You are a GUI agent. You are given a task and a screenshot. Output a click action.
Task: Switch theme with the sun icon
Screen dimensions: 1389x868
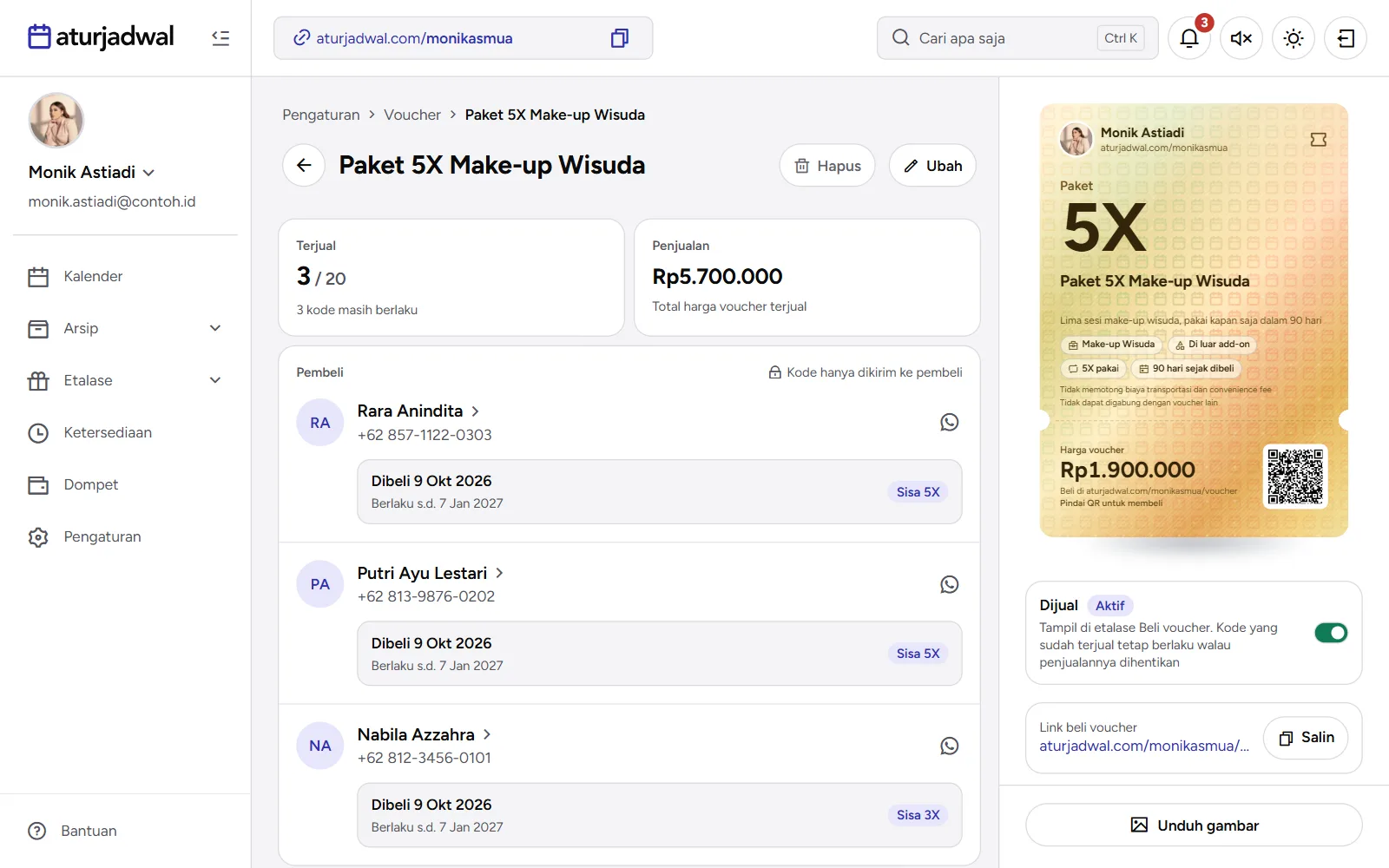pos(1294,38)
